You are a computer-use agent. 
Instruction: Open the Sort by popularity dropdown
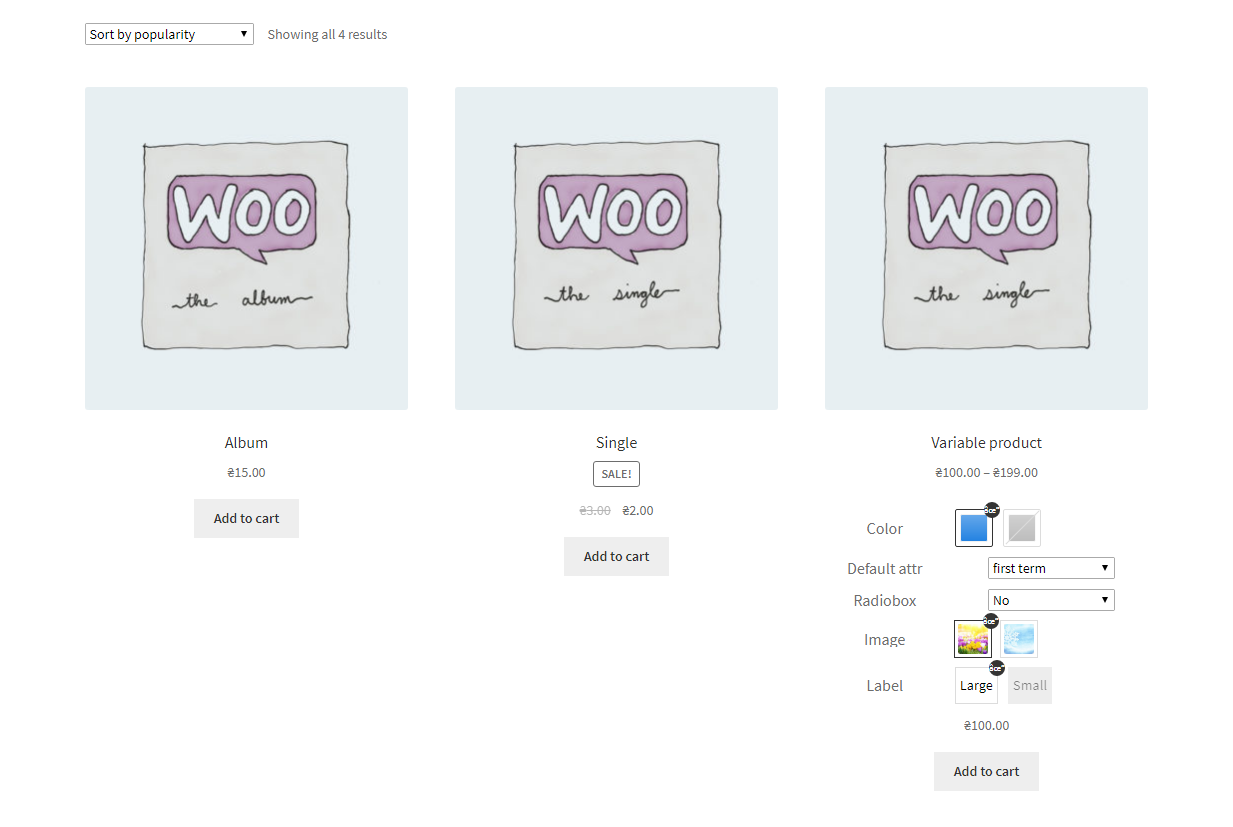tap(169, 34)
